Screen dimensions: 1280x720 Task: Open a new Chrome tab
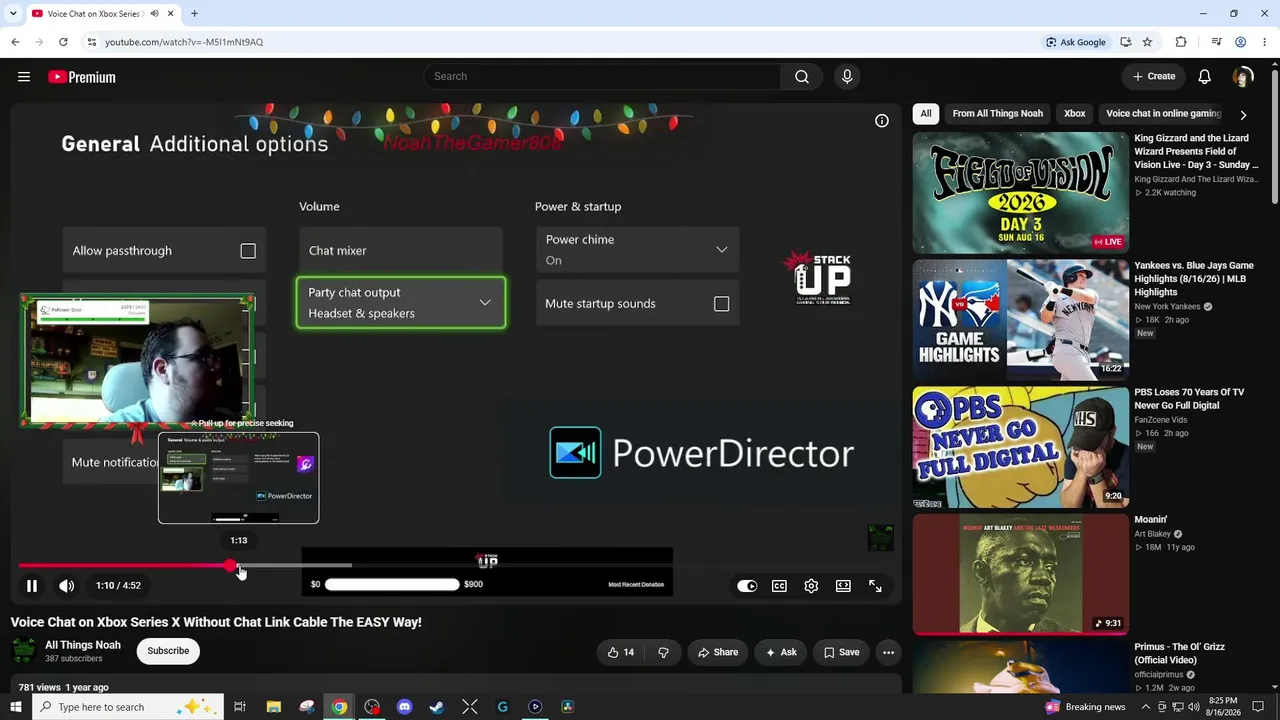[x=194, y=14]
